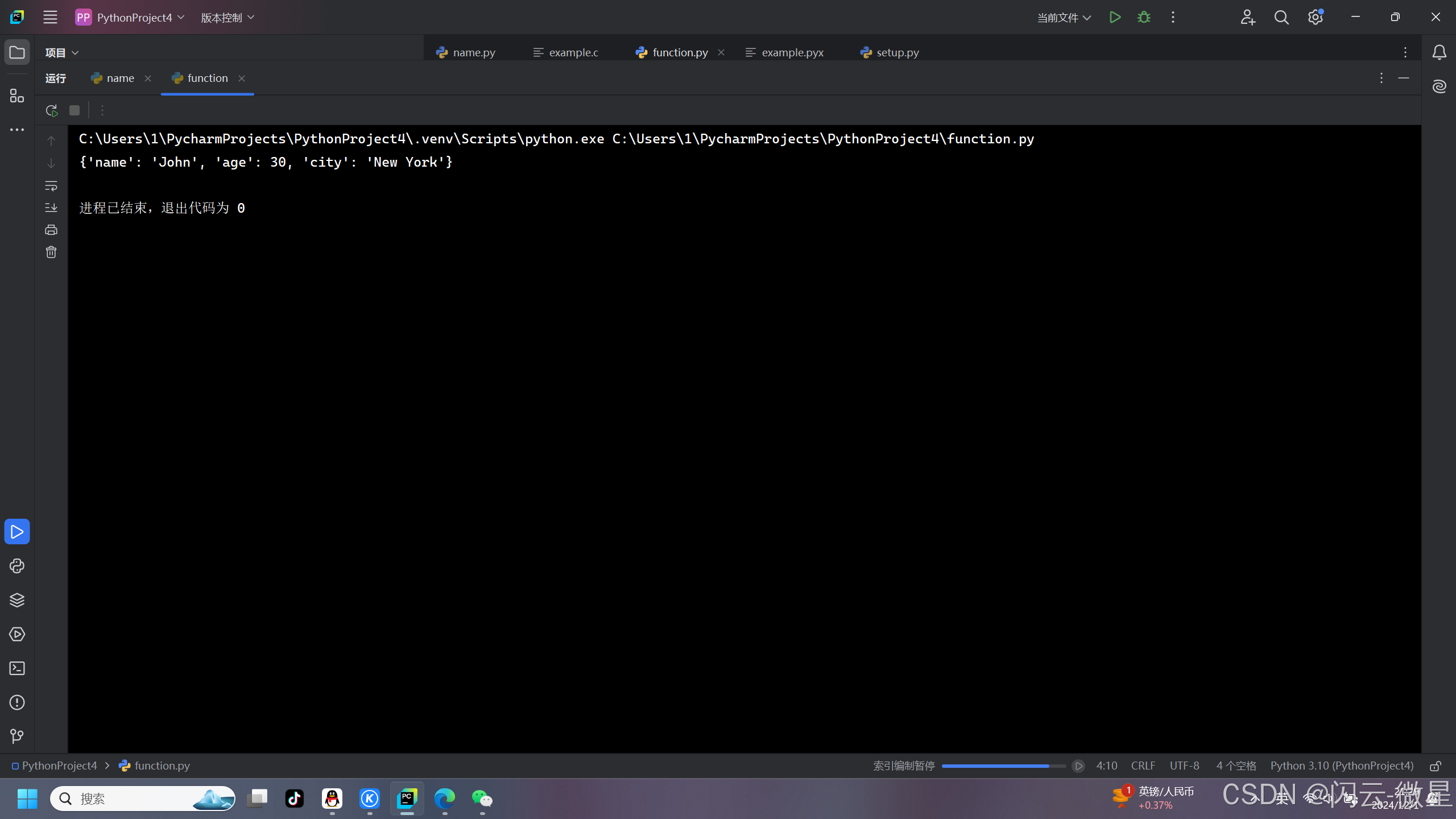The width and height of the screenshot is (1456, 819).
Task: Open the Services tool window
Action: point(17,634)
